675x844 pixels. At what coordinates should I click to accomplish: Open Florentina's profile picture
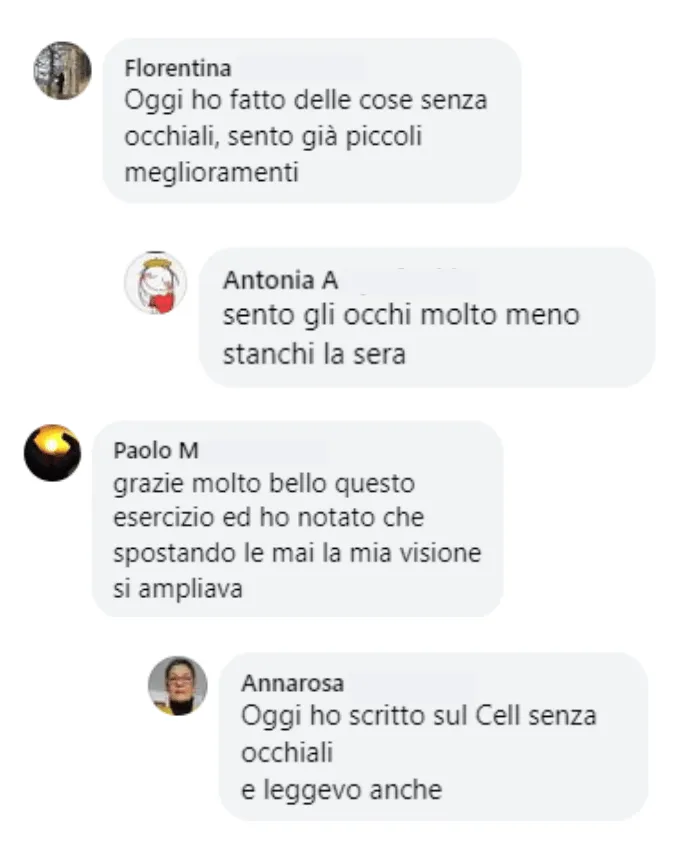(x=62, y=71)
